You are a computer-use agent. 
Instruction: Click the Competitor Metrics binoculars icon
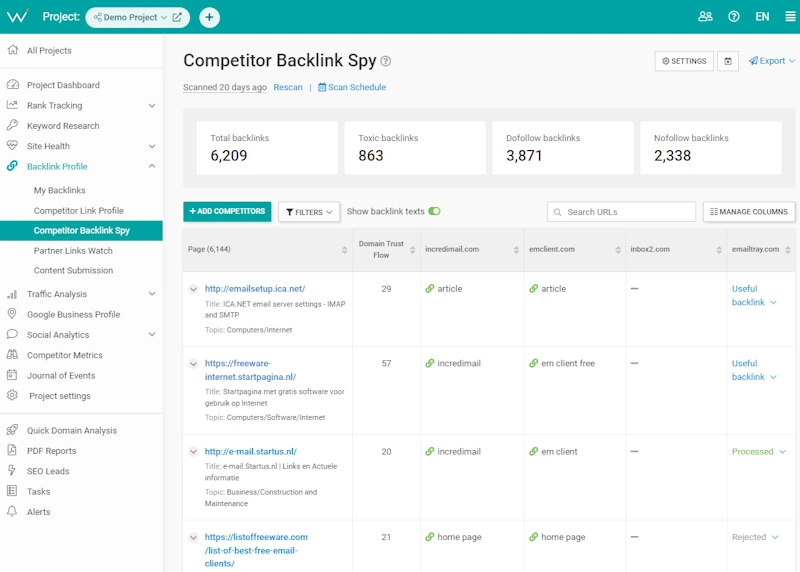12,355
